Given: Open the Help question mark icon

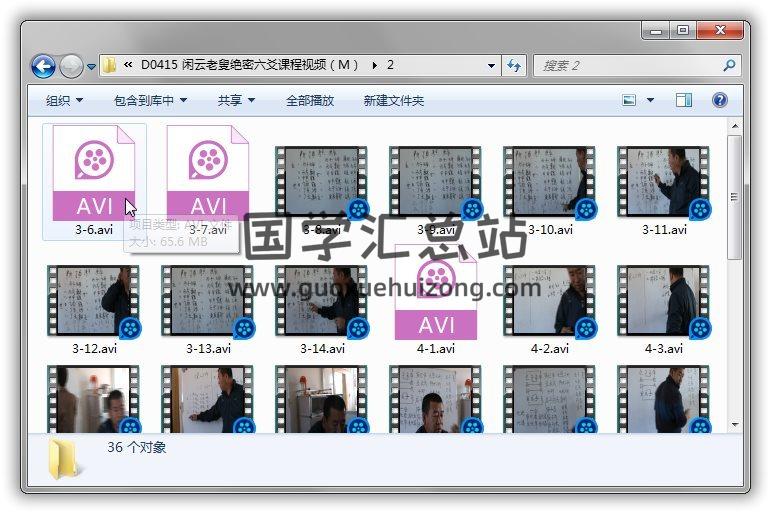Looking at the screenshot, I should pos(719,100).
